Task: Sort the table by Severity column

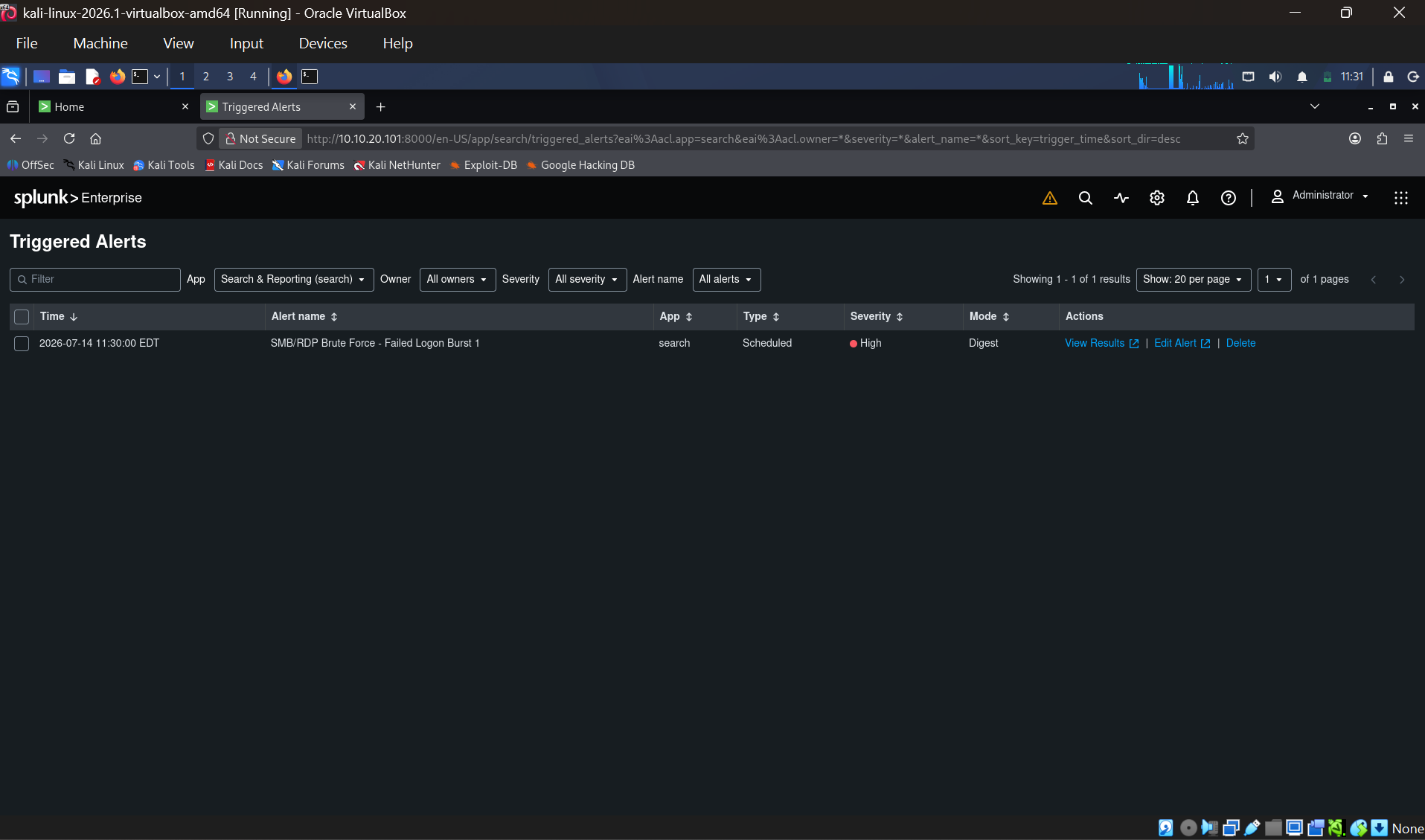Action: point(876,316)
